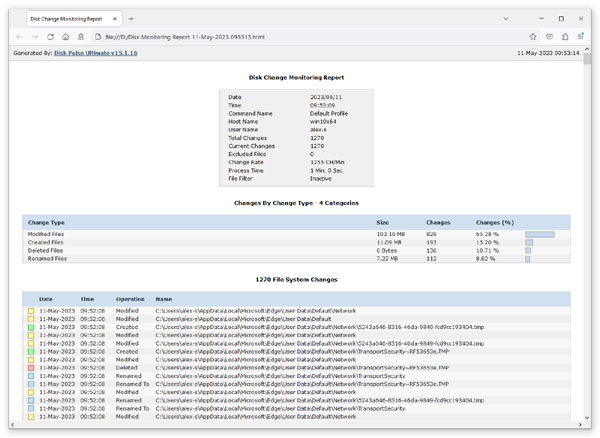
Task: Open the browser home page
Action: coord(65,37)
